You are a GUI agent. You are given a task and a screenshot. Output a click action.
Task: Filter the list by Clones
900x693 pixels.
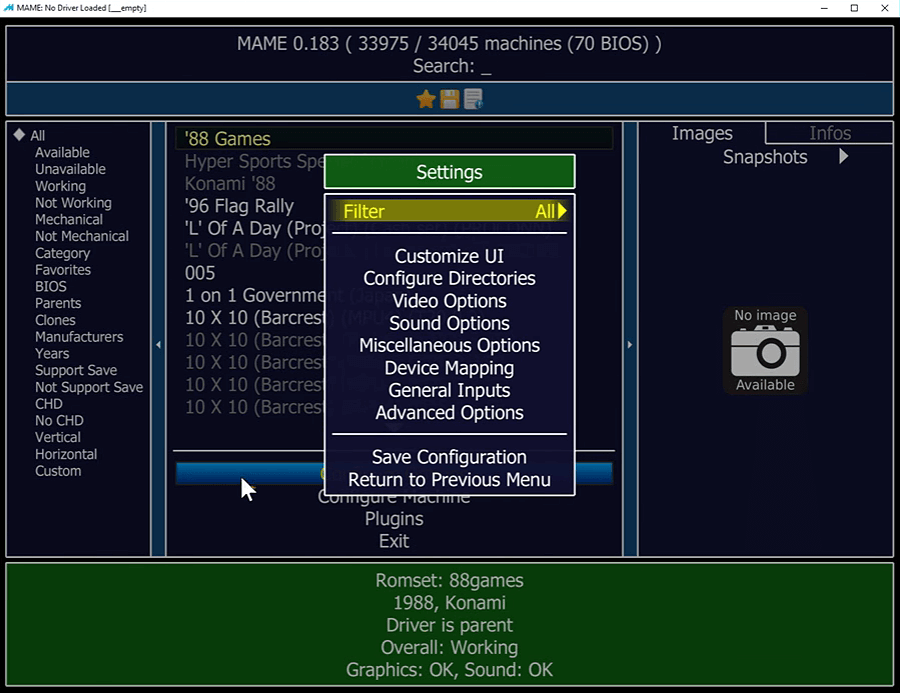click(55, 320)
